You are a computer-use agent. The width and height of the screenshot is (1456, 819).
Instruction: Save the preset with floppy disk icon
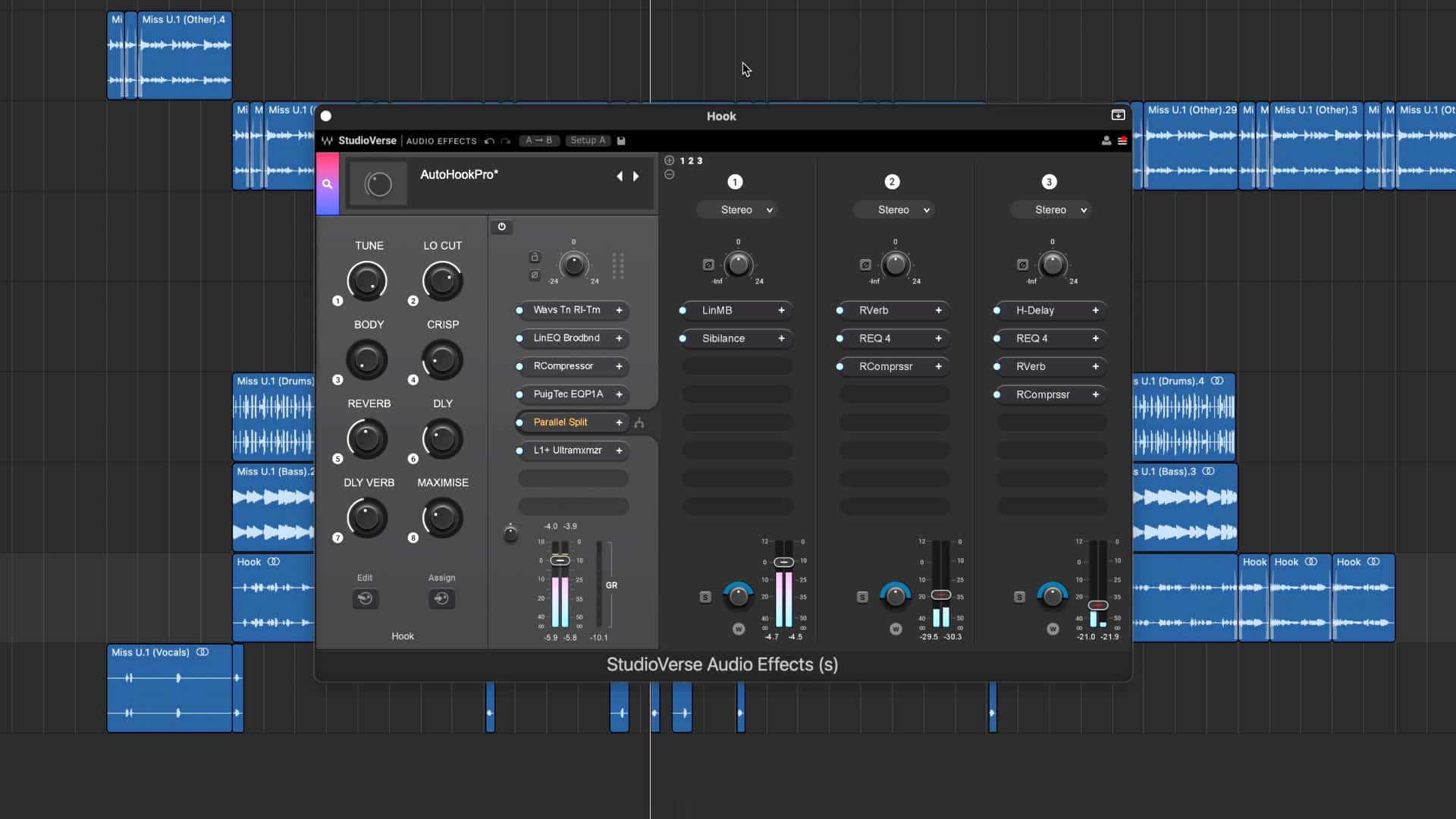pyautogui.click(x=621, y=141)
